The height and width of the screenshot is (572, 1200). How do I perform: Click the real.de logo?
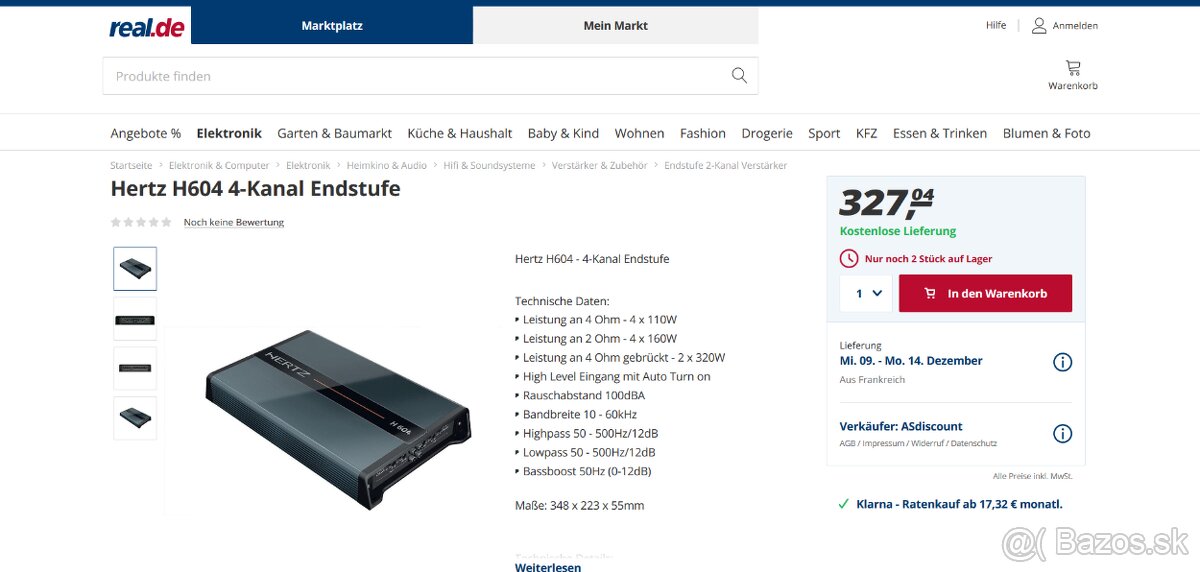coord(147,27)
